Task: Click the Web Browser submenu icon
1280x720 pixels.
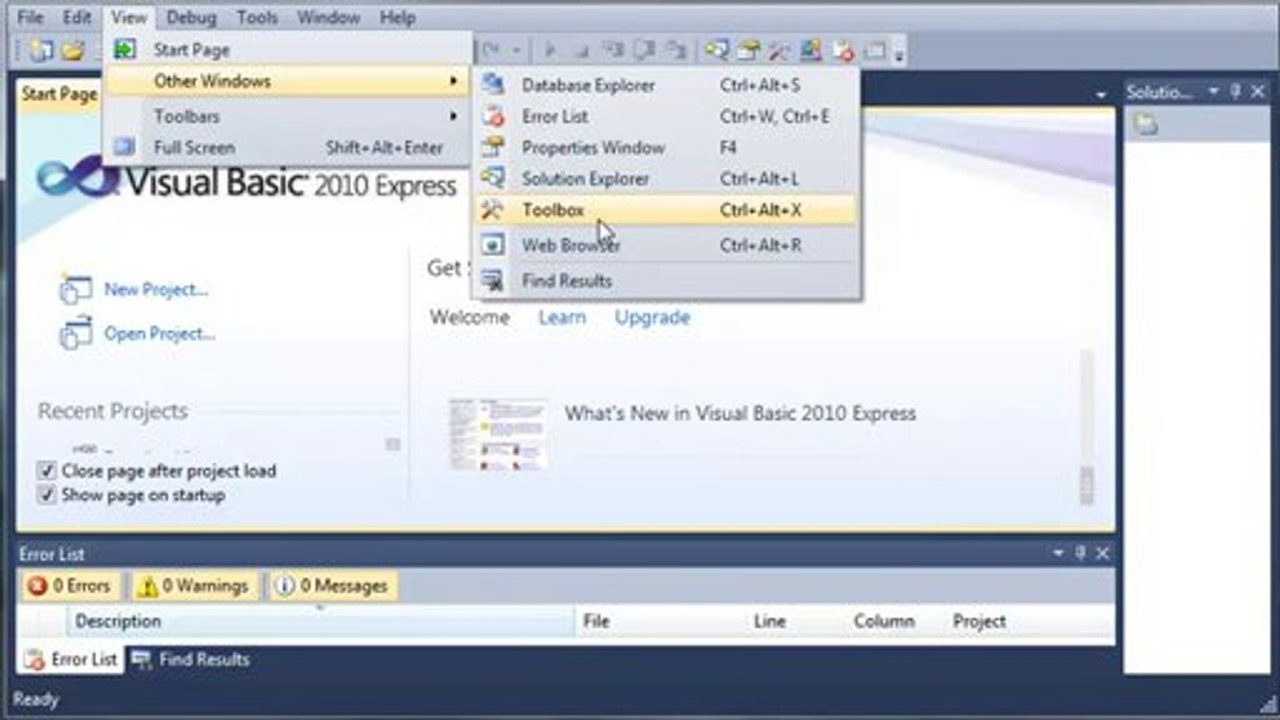Action: click(x=493, y=244)
